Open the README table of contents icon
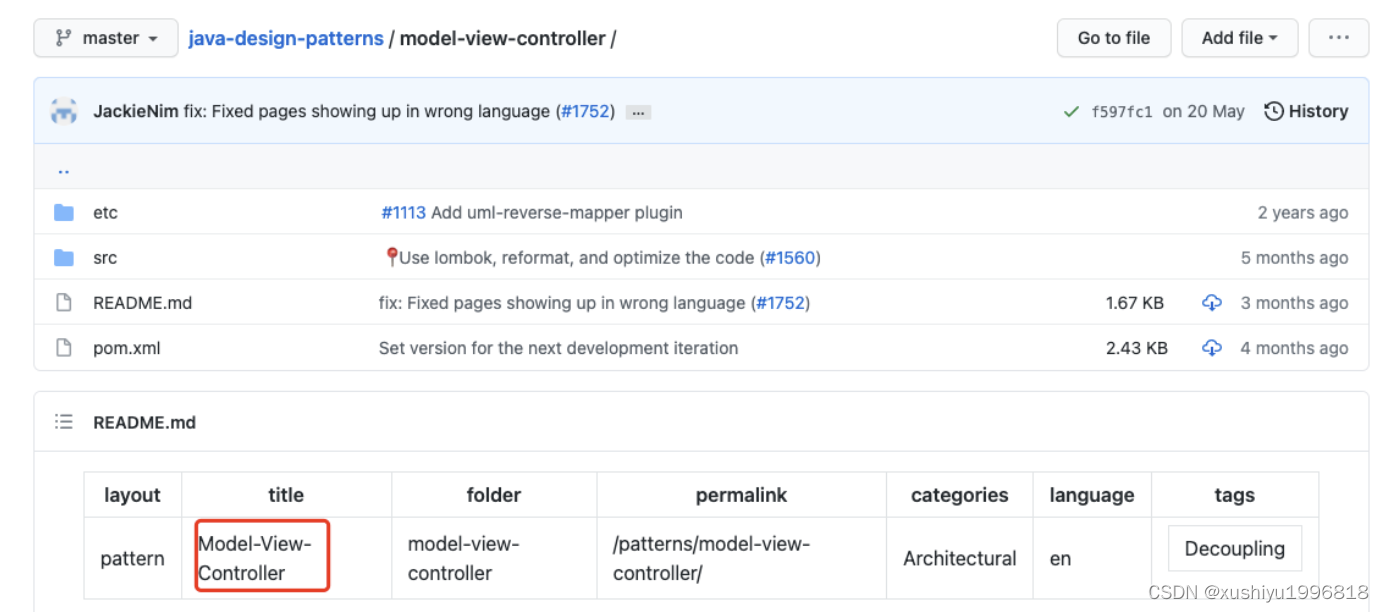 click(x=64, y=422)
